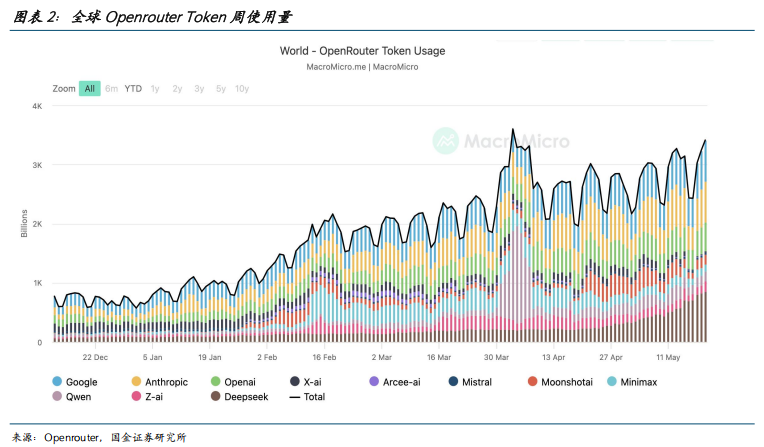This screenshot has width=764, height=447.
Task: Toggle Minimax series visibility
Action: tap(632, 382)
